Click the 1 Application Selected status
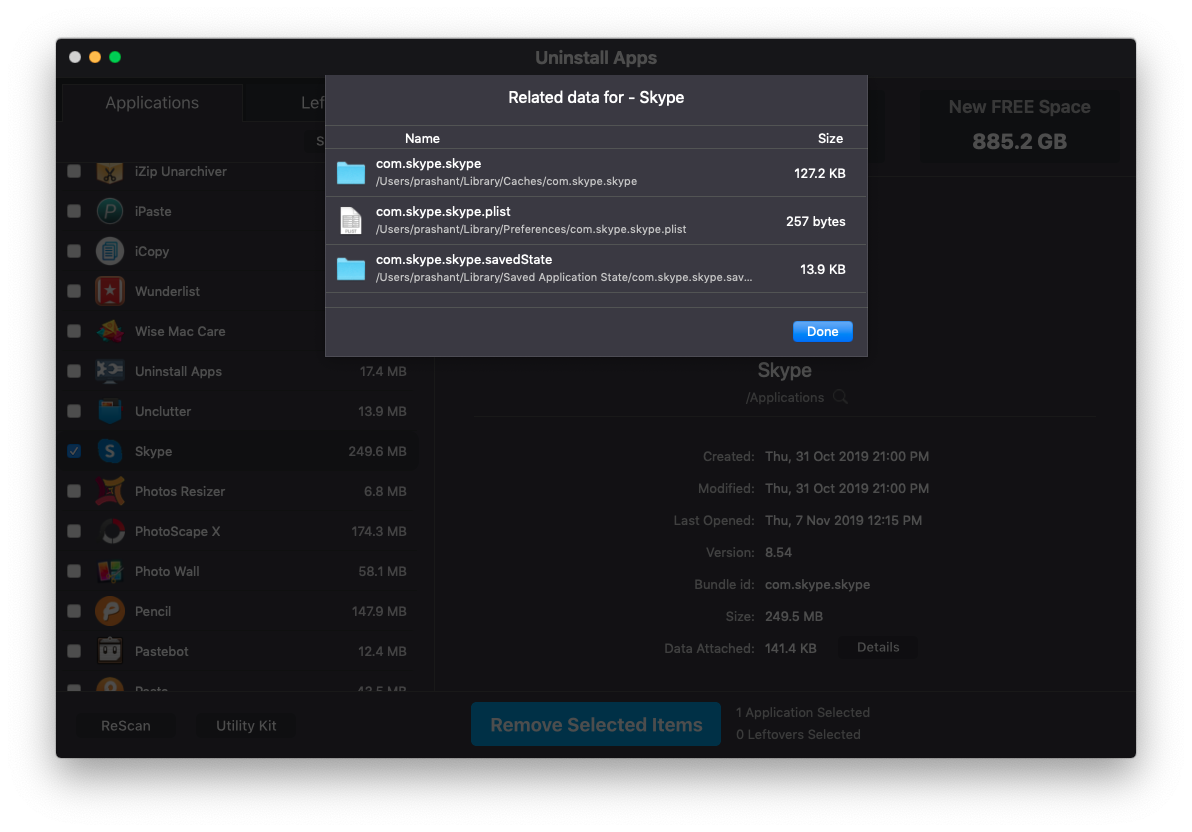The image size is (1192, 832). pyautogui.click(x=803, y=713)
